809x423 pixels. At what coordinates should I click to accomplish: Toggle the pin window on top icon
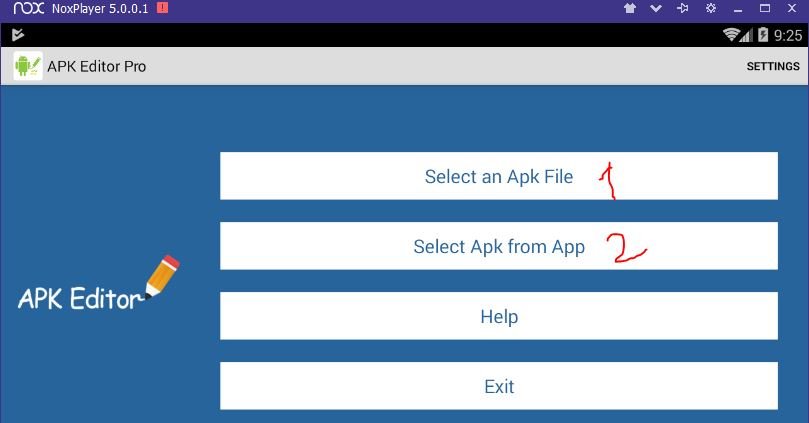[x=683, y=8]
